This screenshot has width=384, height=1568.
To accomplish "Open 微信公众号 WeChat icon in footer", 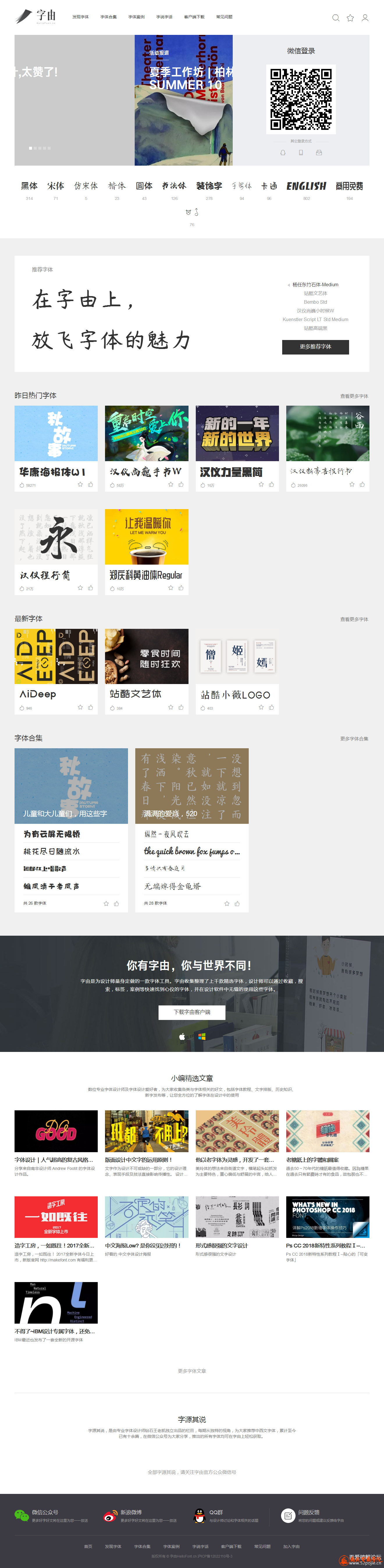I will [x=22, y=1515].
